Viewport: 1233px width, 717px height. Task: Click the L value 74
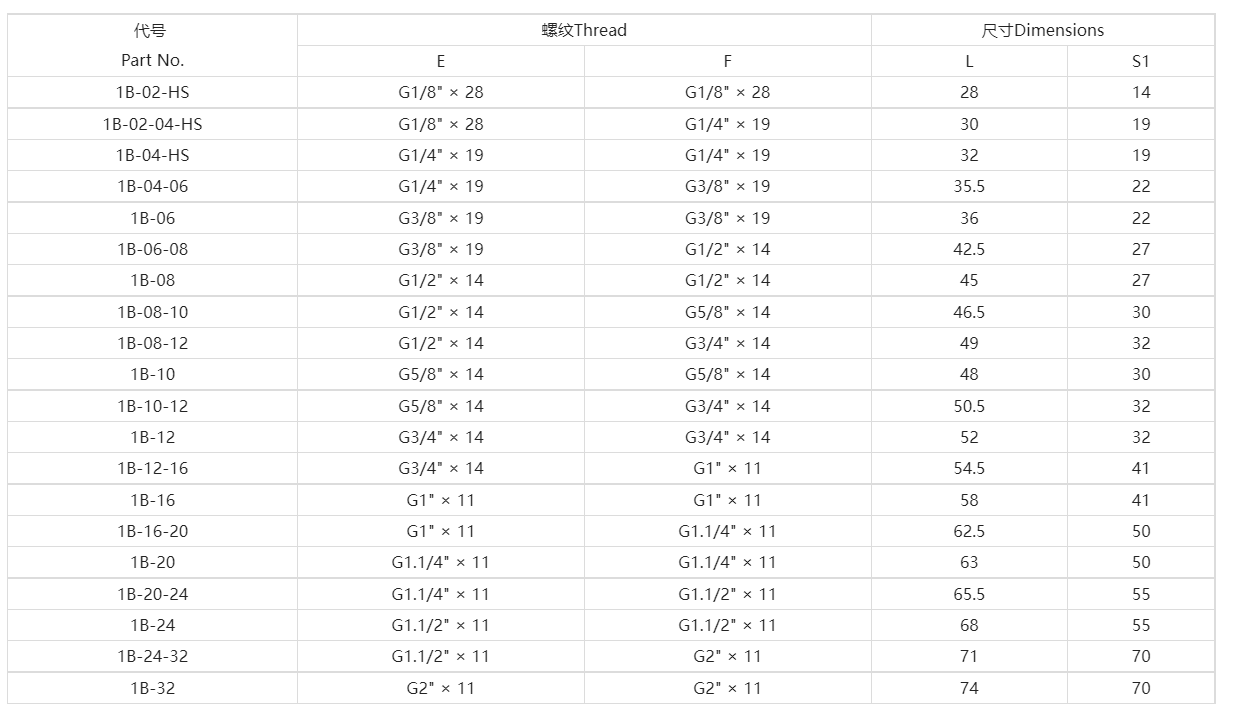click(968, 688)
